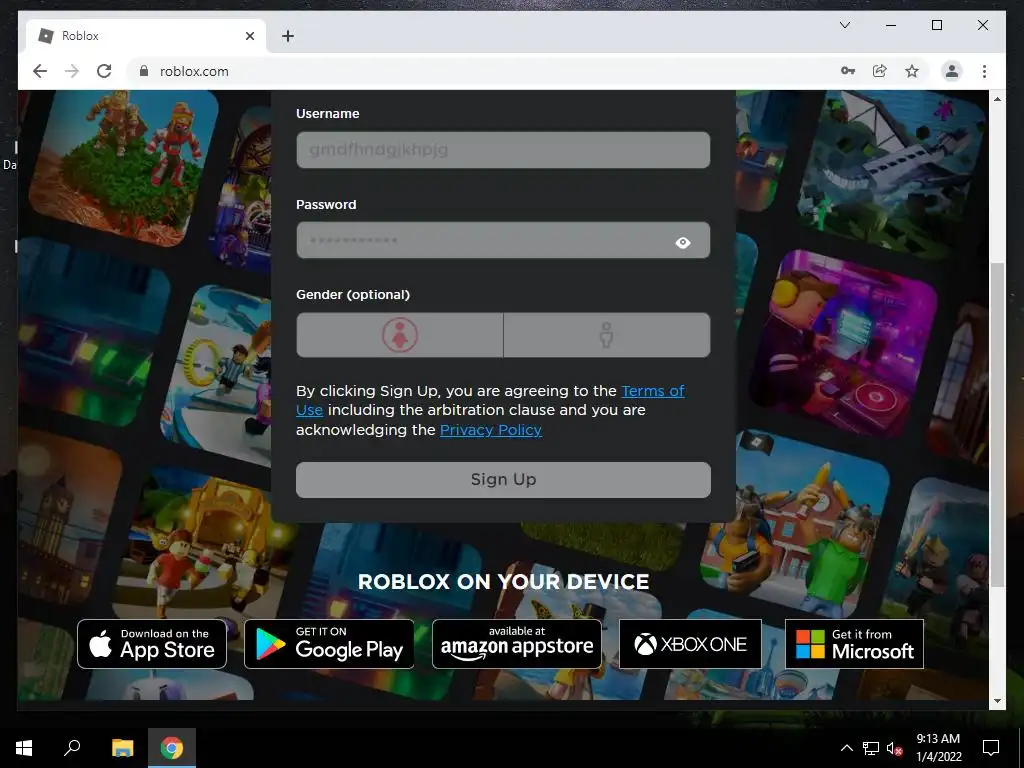Image resolution: width=1024 pixels, height=768 pixels.
Task: Minimize the Chrome window
Action: [x=891, y=25]
